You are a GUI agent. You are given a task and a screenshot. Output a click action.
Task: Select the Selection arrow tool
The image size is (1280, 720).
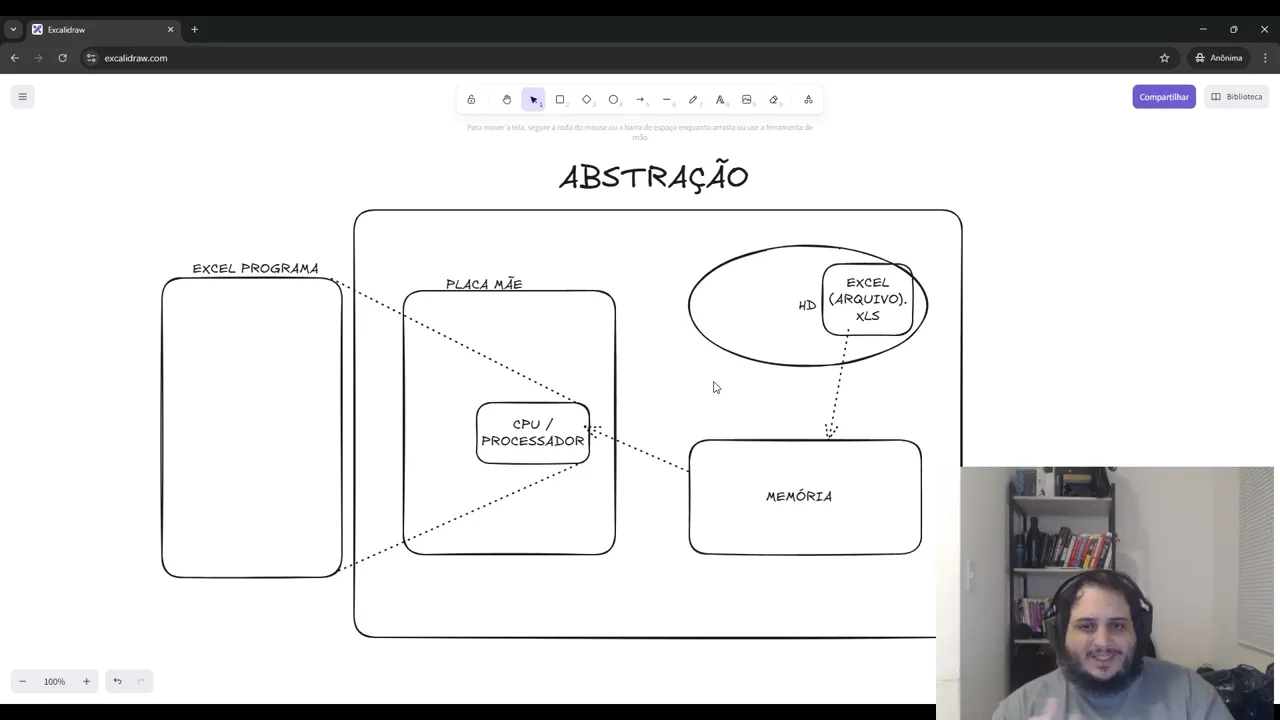pos(533,100)
